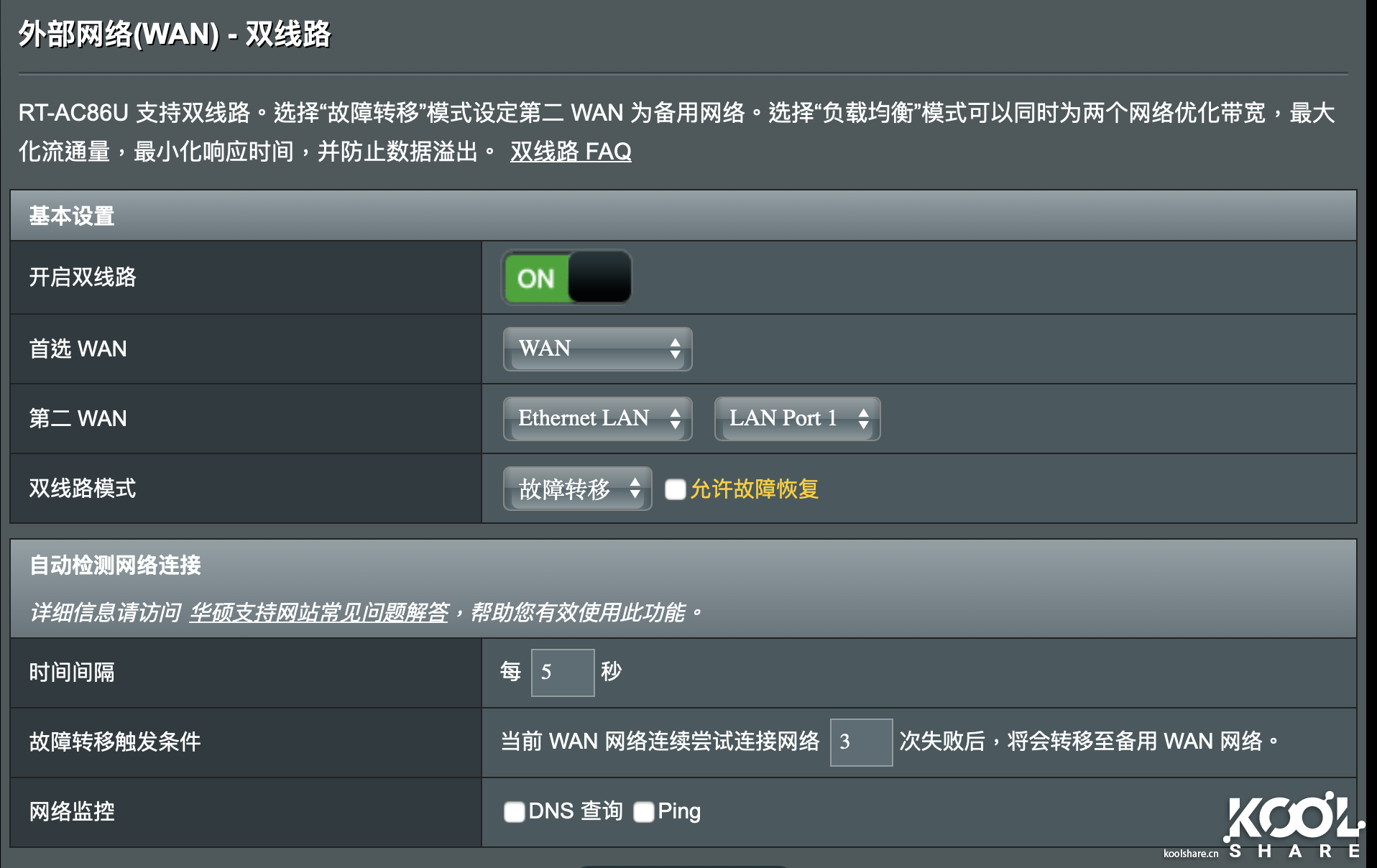The width and height of the screenshot is (1377, 868).
Task: Open the 华硕支持网站常见问题解答 link
Action: coord(321,613)
